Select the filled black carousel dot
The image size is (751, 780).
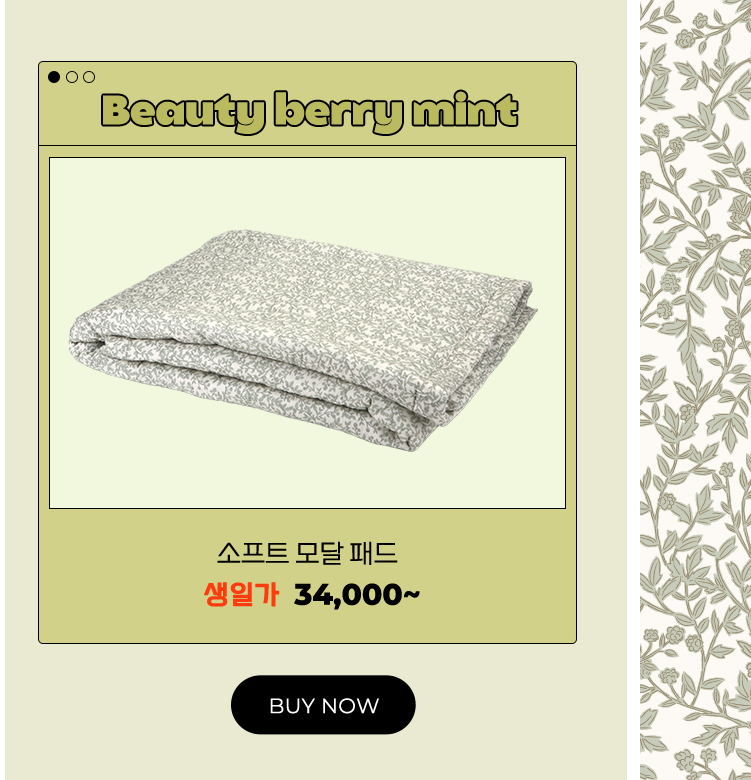54,77
